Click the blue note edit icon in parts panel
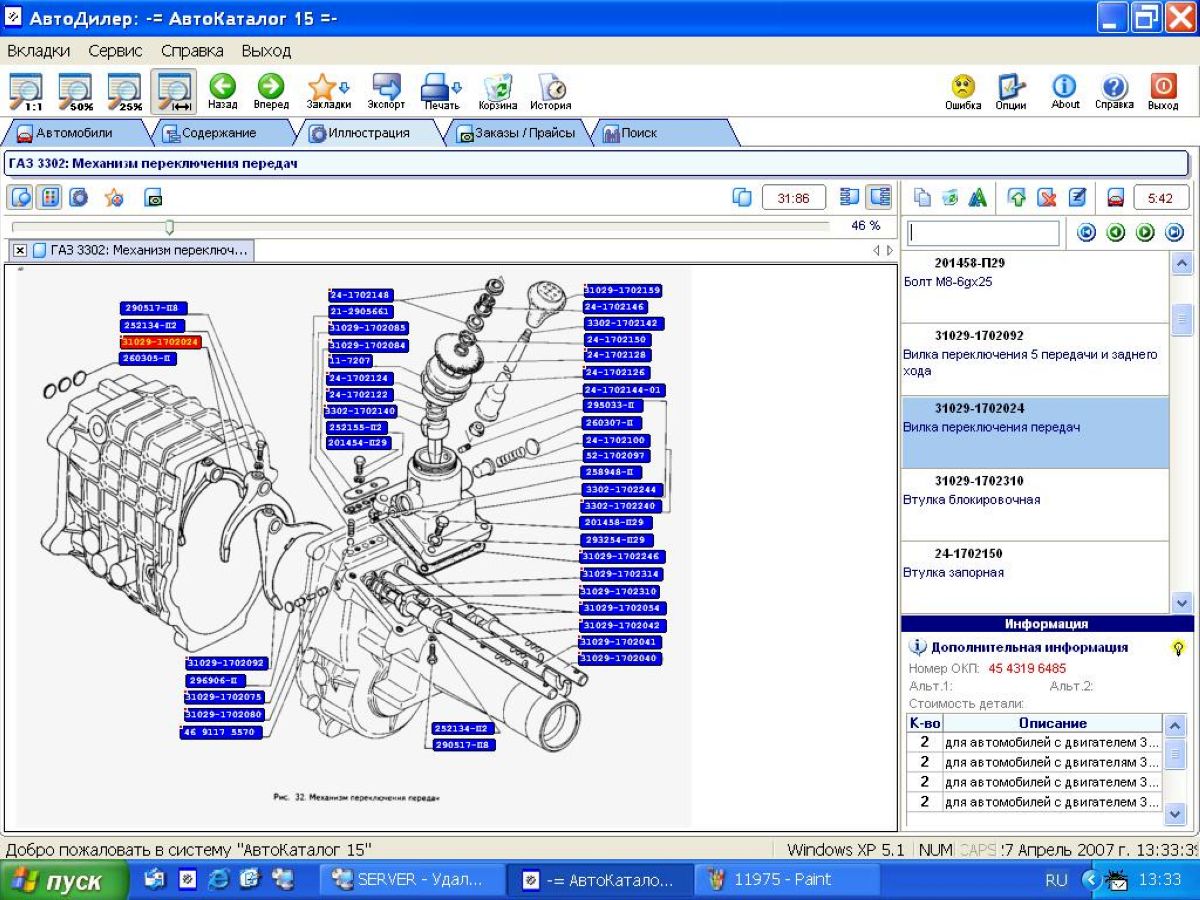 1078,198
